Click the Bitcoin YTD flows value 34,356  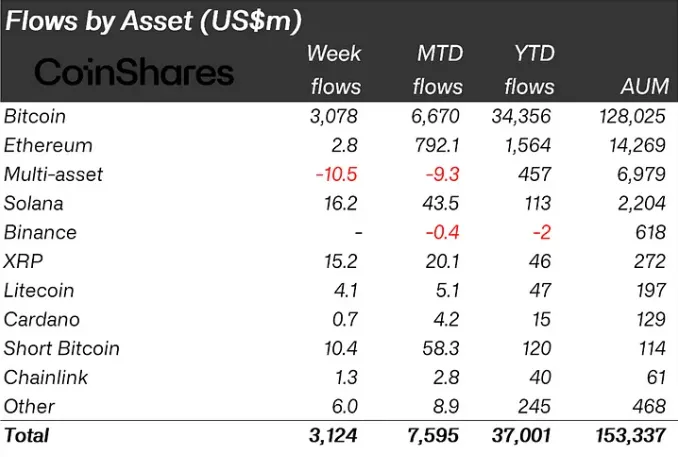(521, 116)
